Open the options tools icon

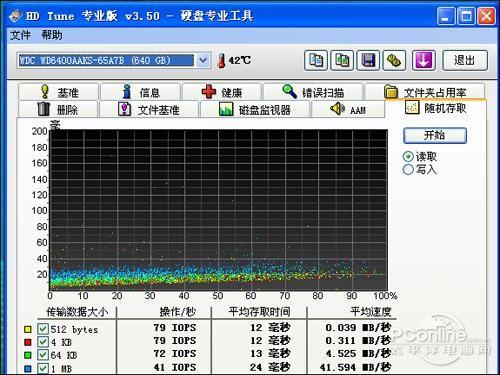click(394, 60)
